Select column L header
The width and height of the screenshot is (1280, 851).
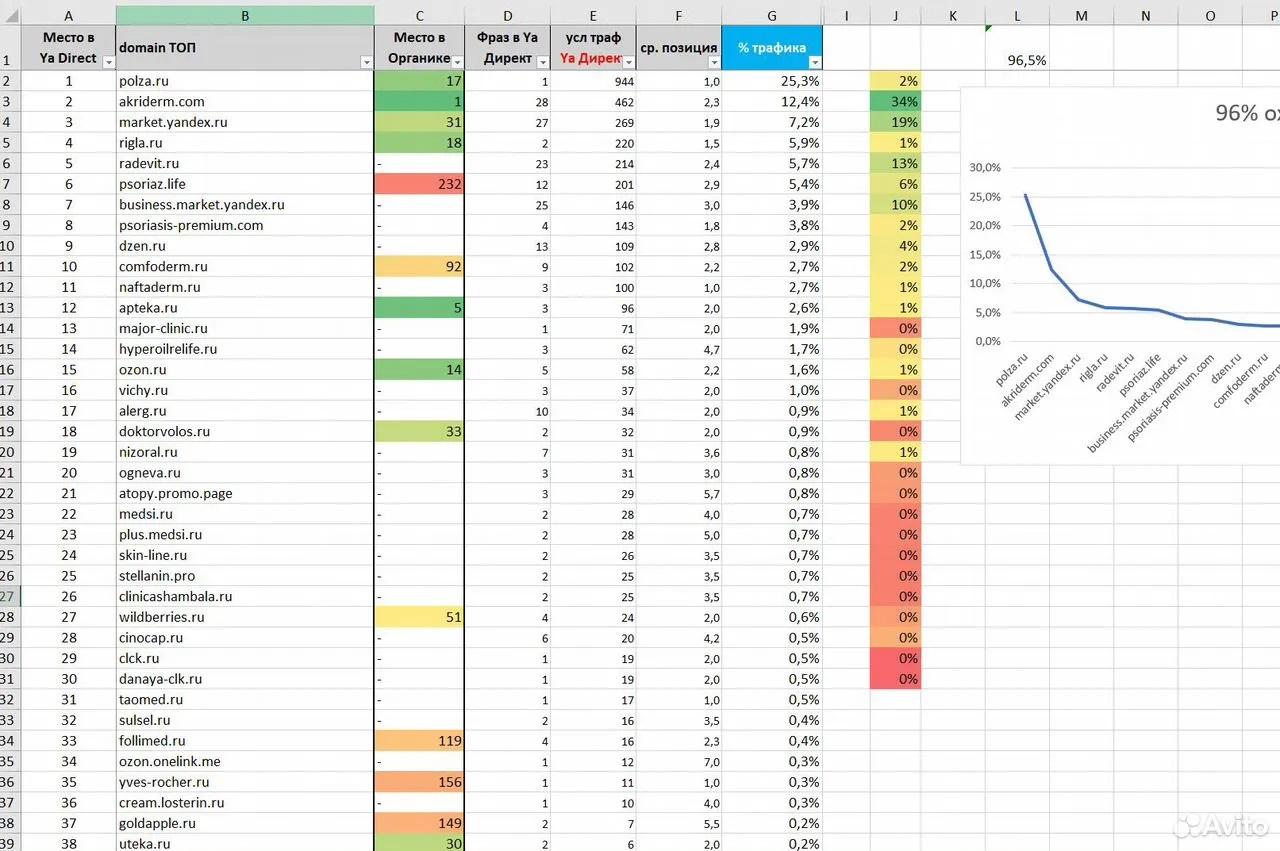1017,15
